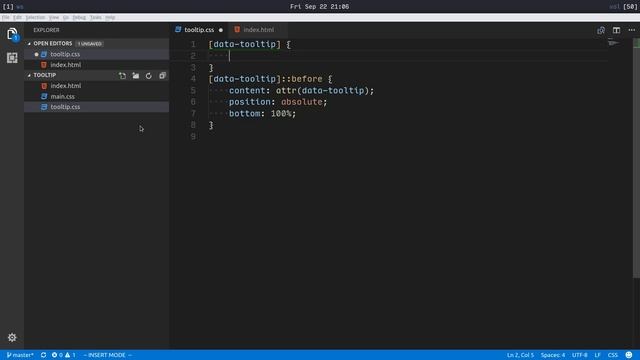
Task: Click the warnings count icon in status bar
Action: (67, 355)
